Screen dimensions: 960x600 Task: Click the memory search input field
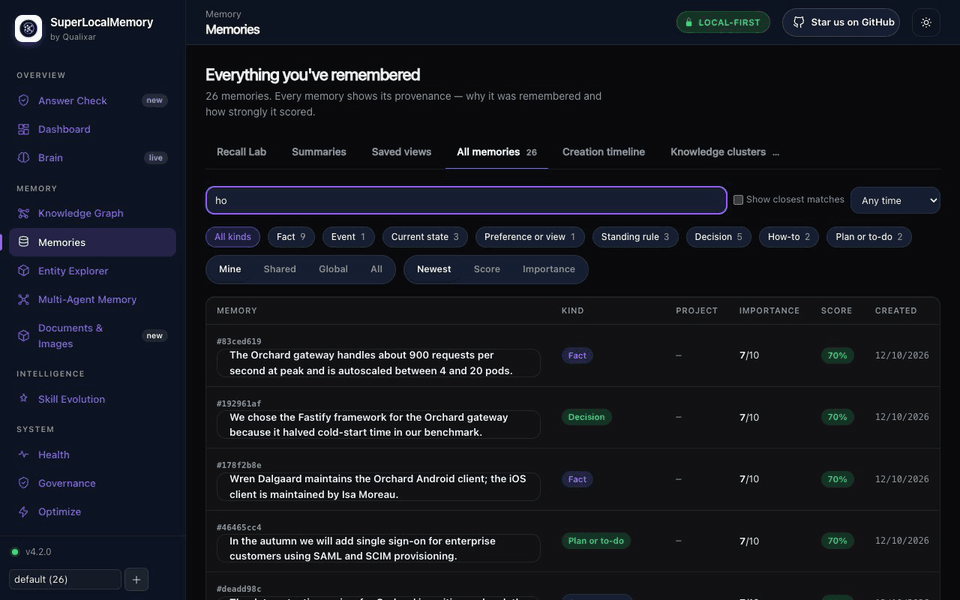click(x=467, y=200)
